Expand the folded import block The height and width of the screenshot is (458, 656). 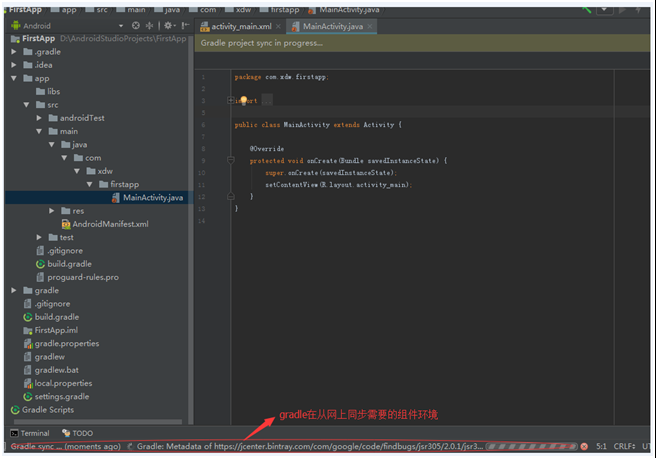(231, 100)
